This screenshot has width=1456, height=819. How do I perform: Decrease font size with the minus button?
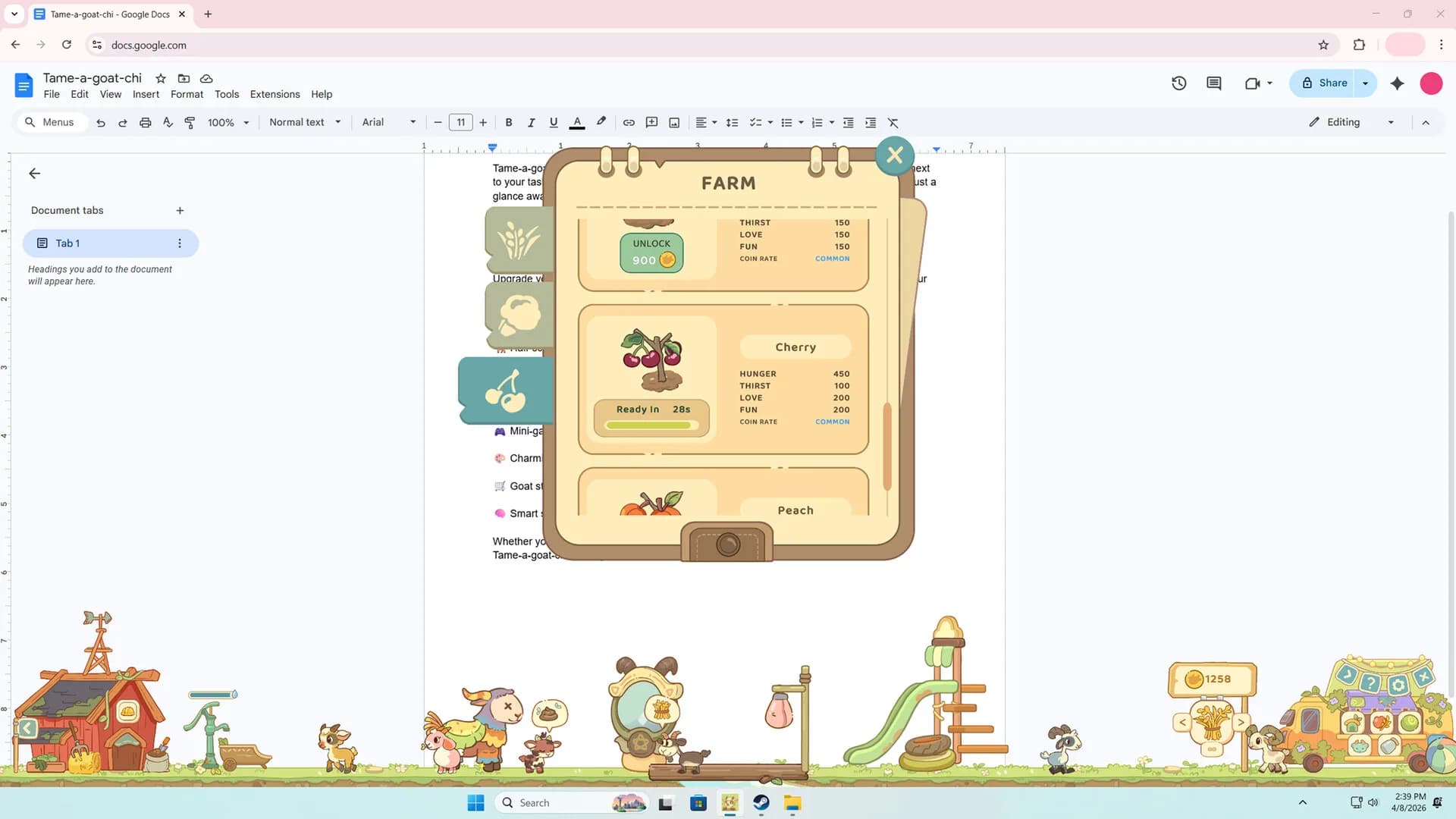point(438,122)
